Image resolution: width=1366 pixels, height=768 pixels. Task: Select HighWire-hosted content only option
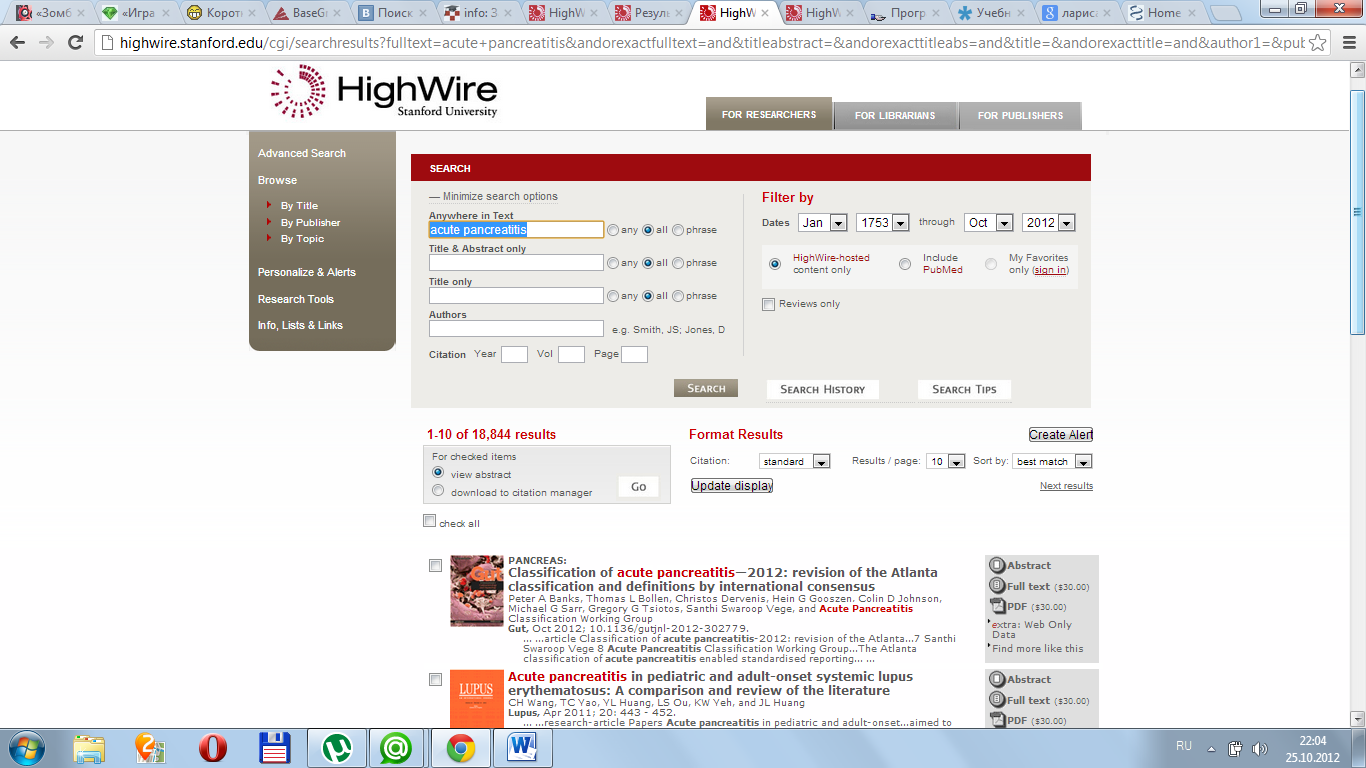pos(775,264)
